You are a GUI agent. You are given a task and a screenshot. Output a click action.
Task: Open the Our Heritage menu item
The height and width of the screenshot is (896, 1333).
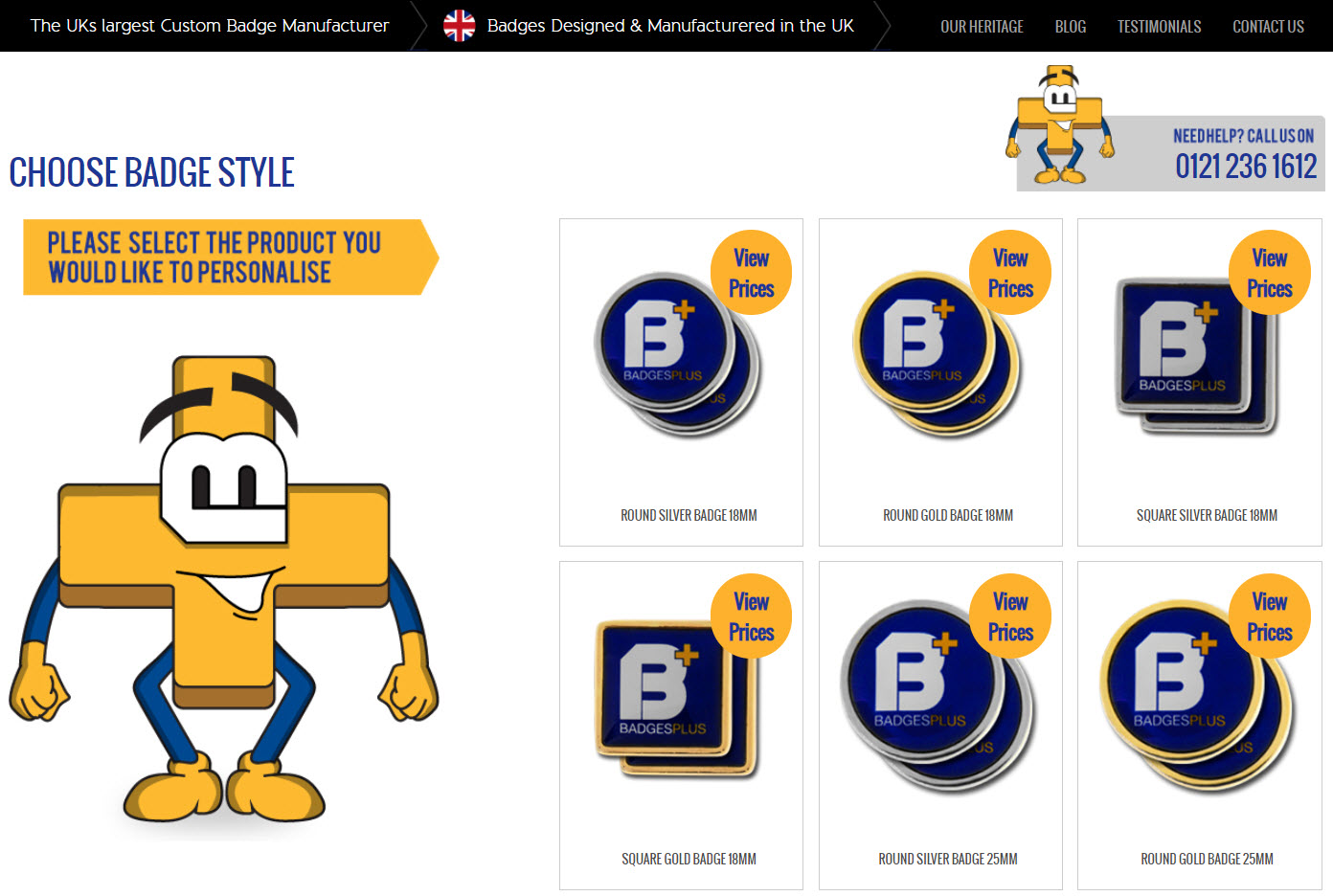pos(982,27)
